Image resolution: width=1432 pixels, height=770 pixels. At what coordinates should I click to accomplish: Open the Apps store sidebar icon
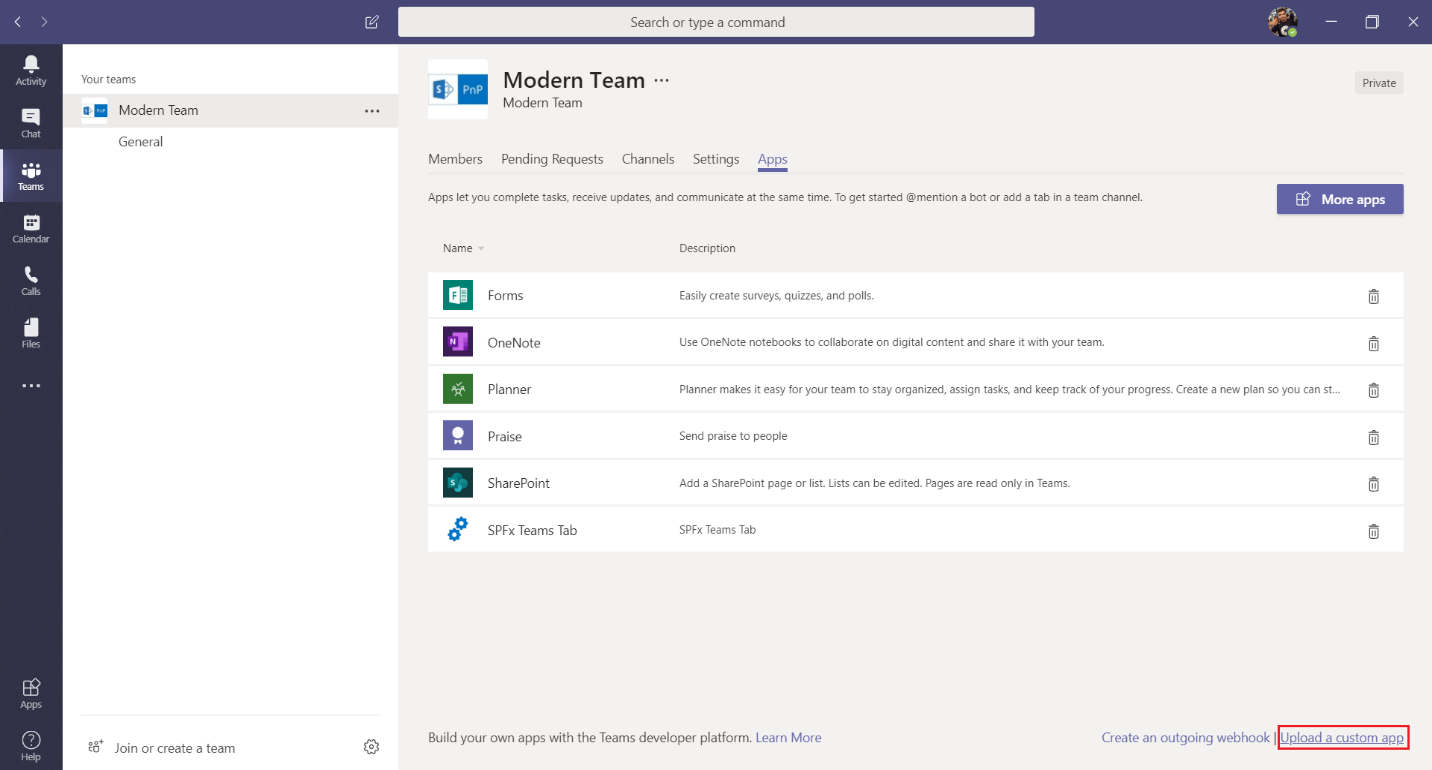click(x=31, y=692)
